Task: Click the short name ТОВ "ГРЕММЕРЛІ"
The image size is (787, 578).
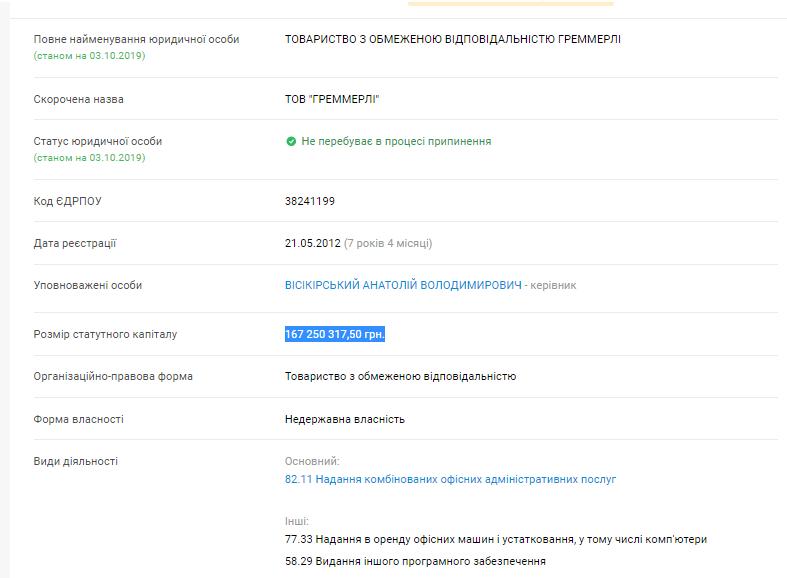Action: coord(332,99)
